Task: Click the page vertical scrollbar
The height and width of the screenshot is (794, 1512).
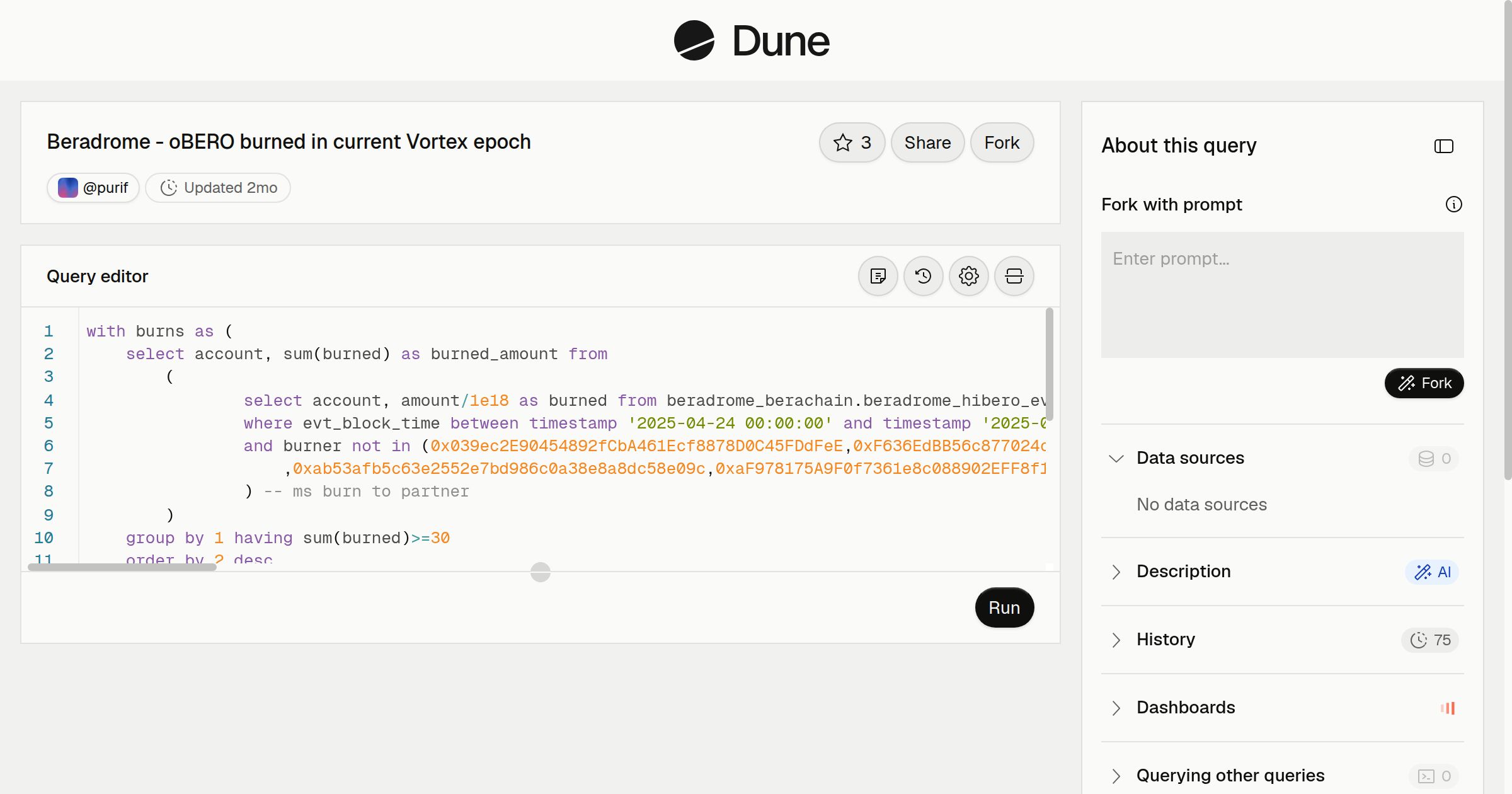Action: click(x=1508, y=239)
